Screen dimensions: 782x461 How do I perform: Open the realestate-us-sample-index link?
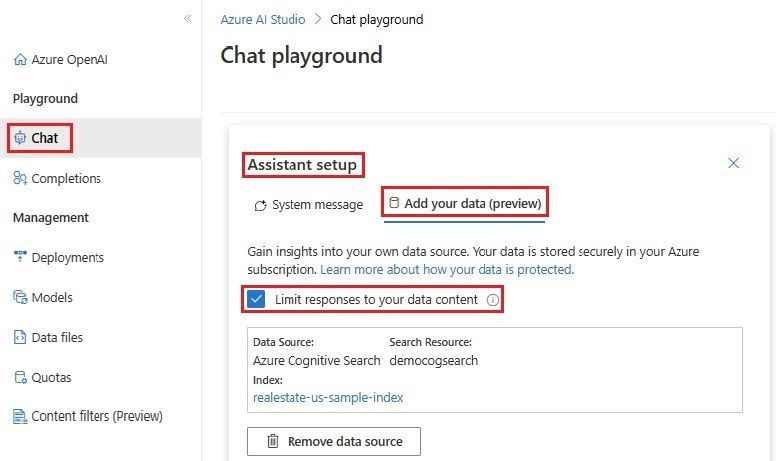click(x=328, y=397)
